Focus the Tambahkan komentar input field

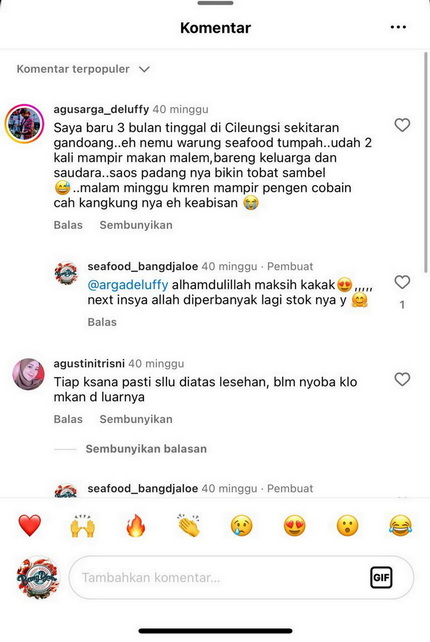coord(241,577)
